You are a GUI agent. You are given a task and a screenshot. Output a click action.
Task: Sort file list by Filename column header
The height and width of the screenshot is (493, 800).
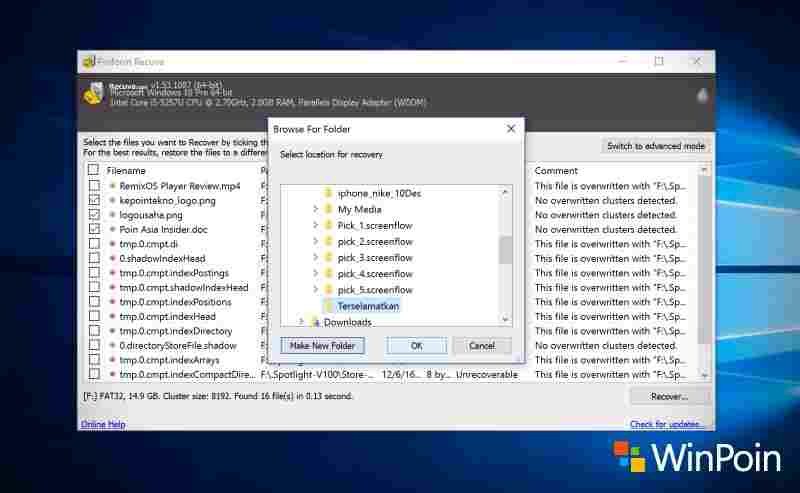[126, 170]
